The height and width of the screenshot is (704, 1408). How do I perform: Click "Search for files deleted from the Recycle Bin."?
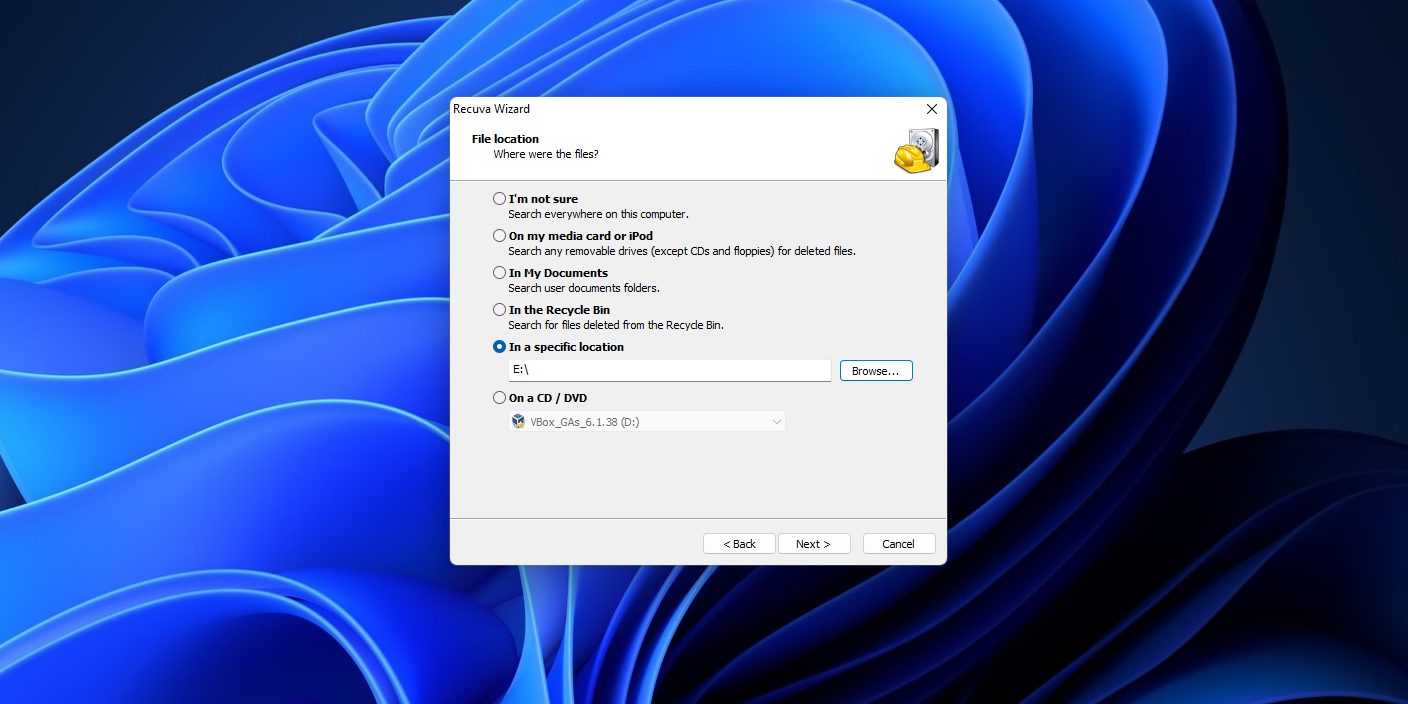click(615, 325)
